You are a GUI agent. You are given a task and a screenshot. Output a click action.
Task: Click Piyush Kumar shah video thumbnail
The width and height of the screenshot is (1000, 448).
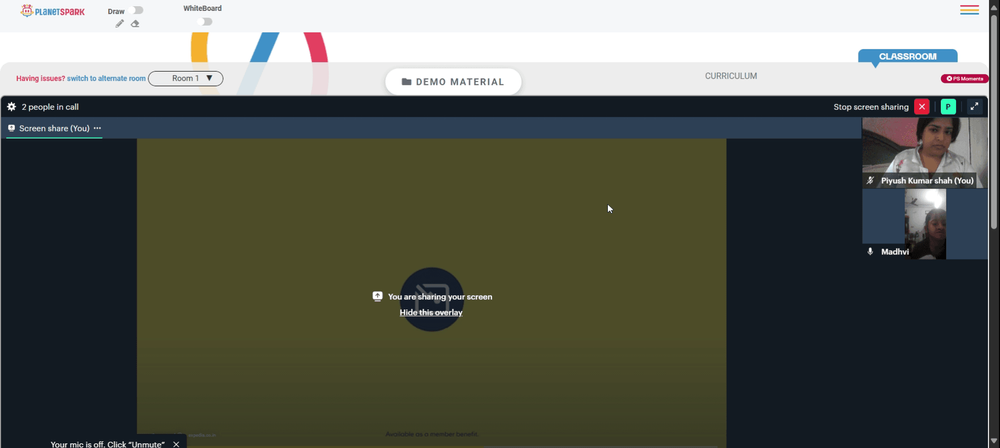[925, 153]
